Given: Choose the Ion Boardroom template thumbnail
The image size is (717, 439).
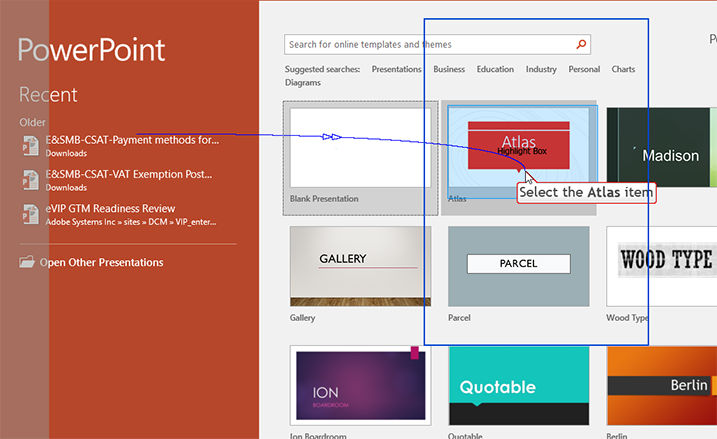Looking at the screenshot, I should (x=360, y=385).
